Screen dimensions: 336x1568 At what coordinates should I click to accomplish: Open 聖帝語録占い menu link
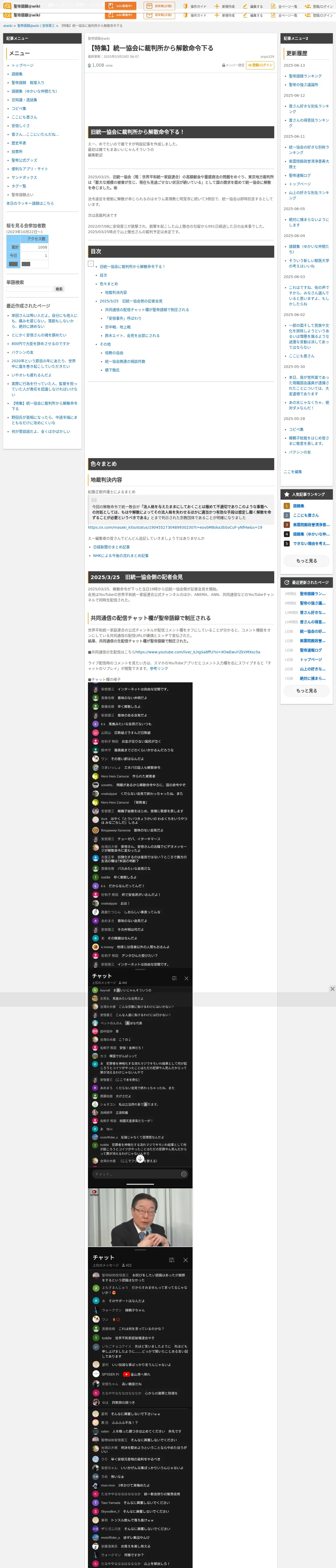tap(23, 195)
